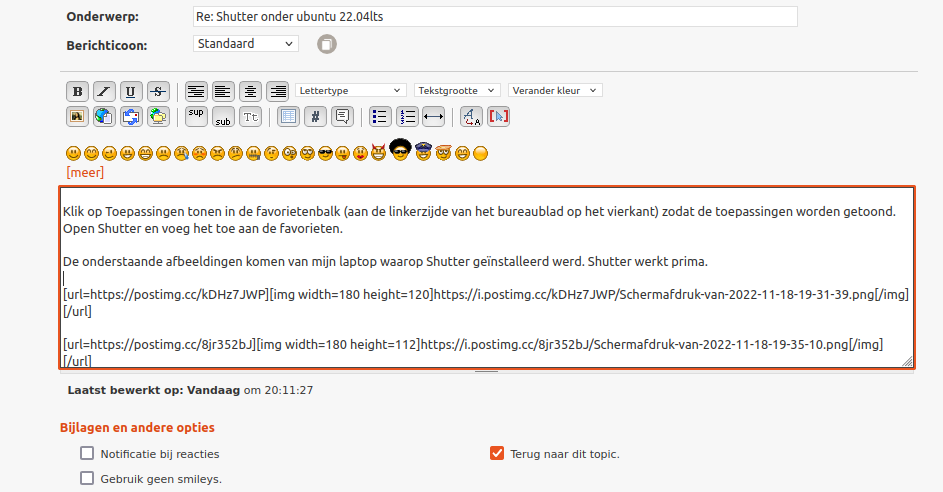Image resolution: width=943 pixels, height=492 pixels.
Task: Insert a hyperlink with globe icon
Action: click(104, 117)
